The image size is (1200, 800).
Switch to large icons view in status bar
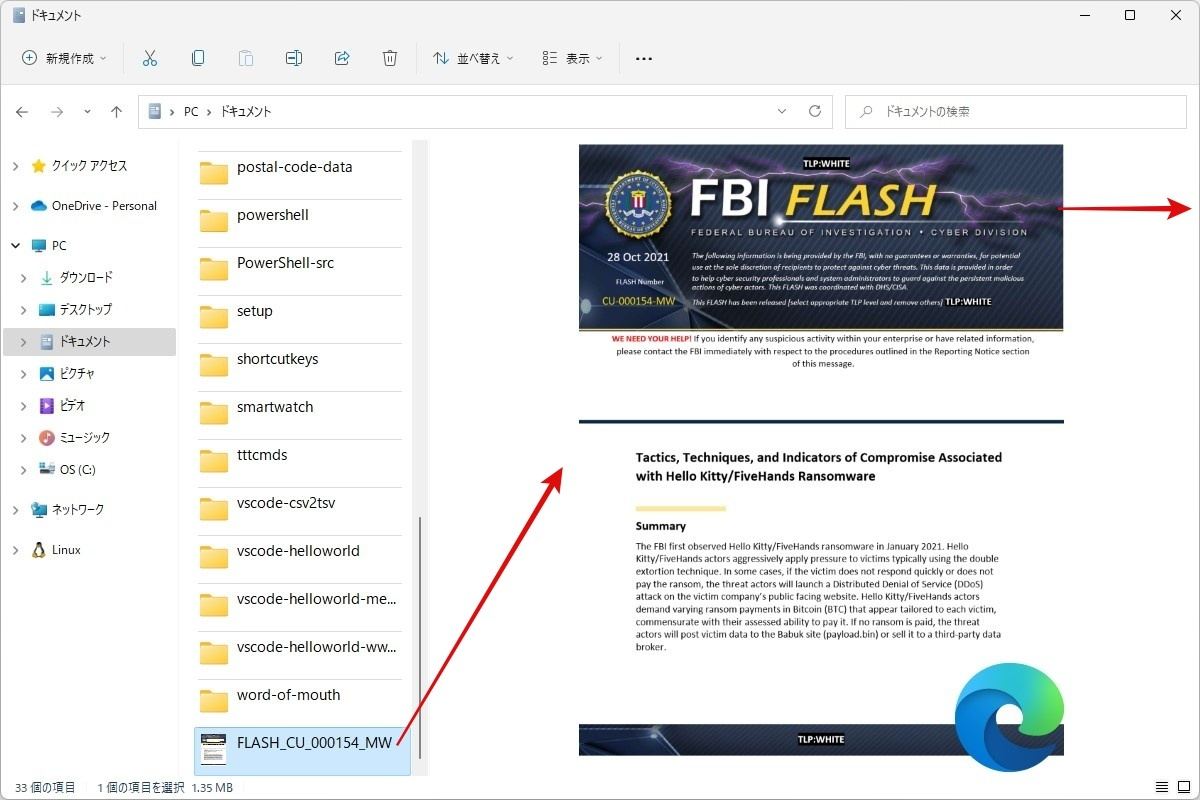[1183, 787]
